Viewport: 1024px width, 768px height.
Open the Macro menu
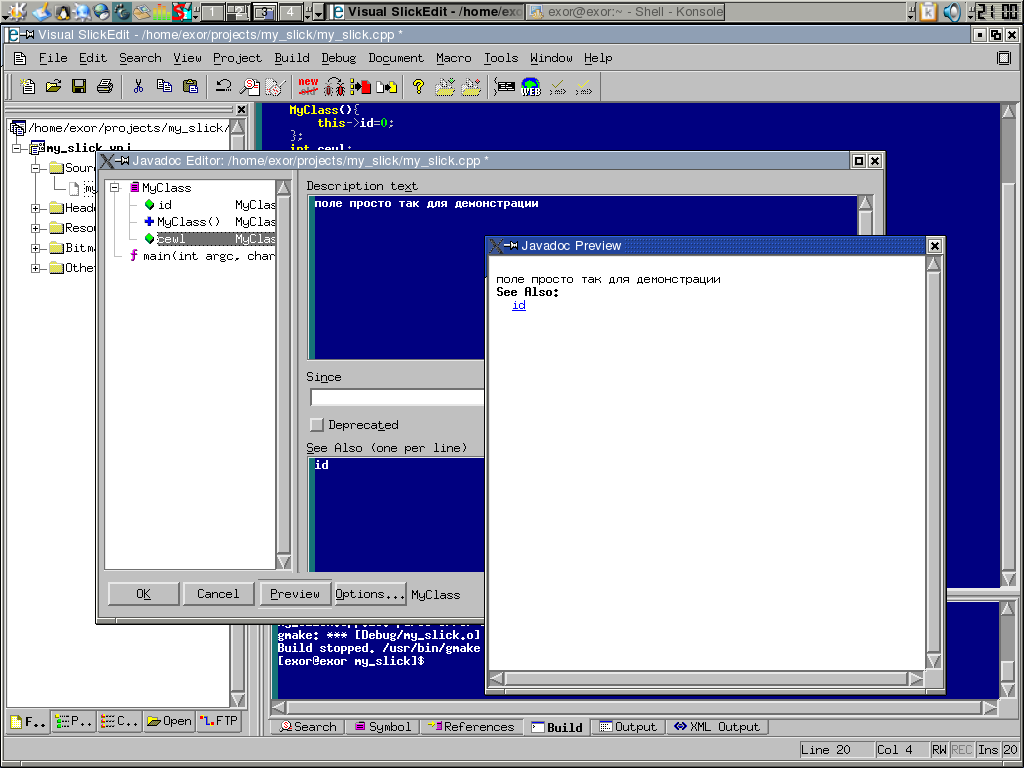[454, 58]
